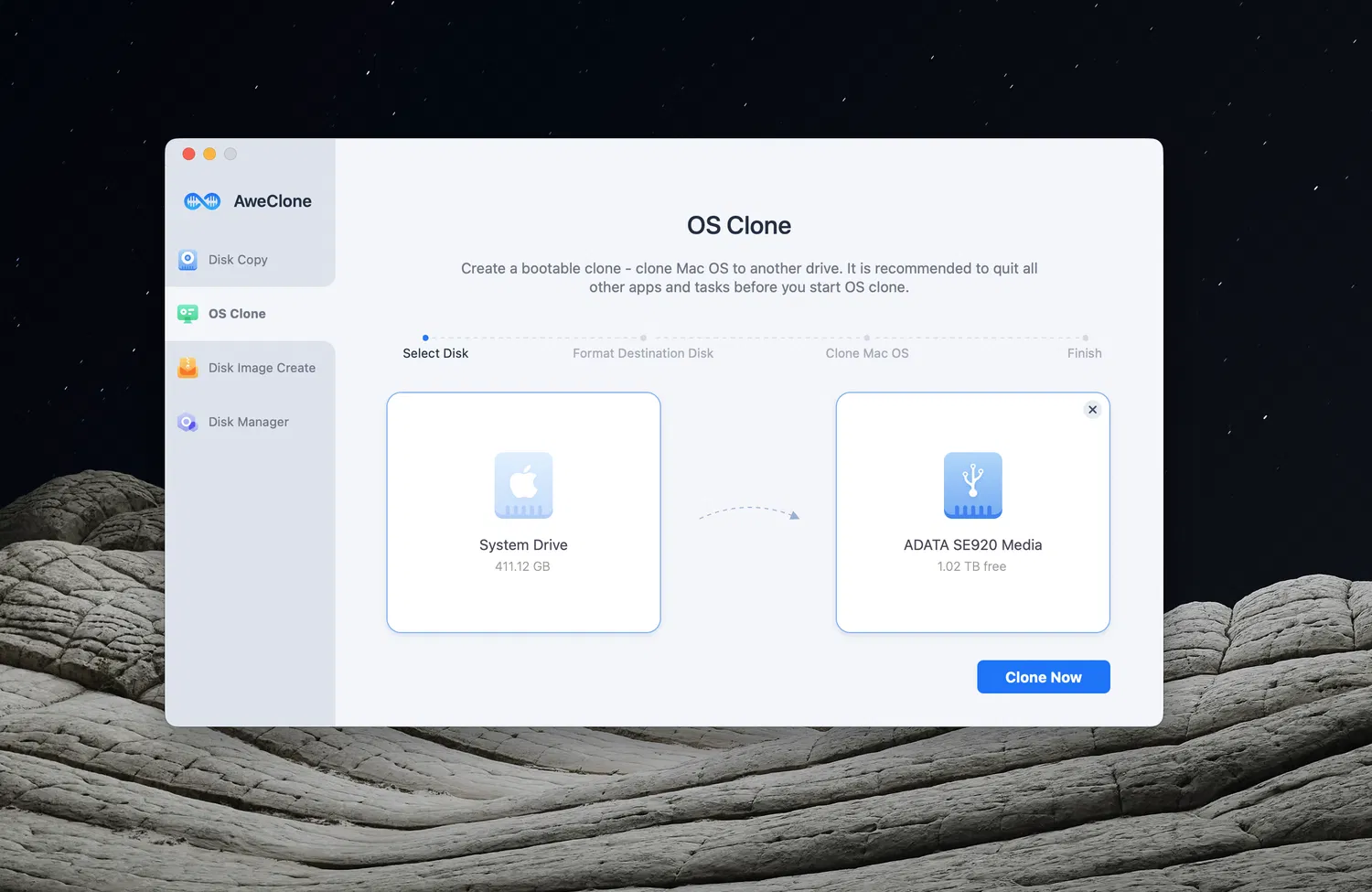Click the Select Disk step label
1372x892 pixels.
(x=435, y=353)
